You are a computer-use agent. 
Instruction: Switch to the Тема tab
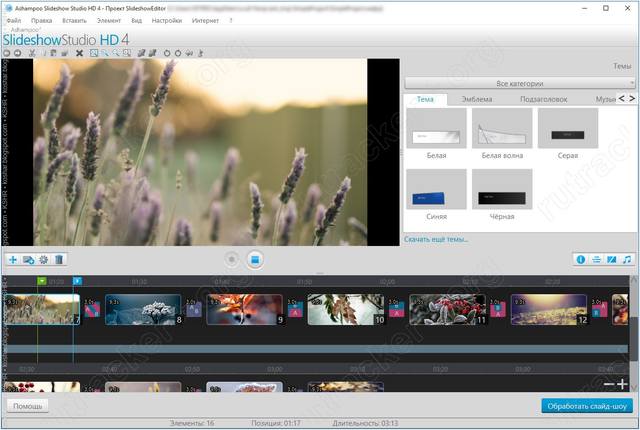(x=425, y=99)
